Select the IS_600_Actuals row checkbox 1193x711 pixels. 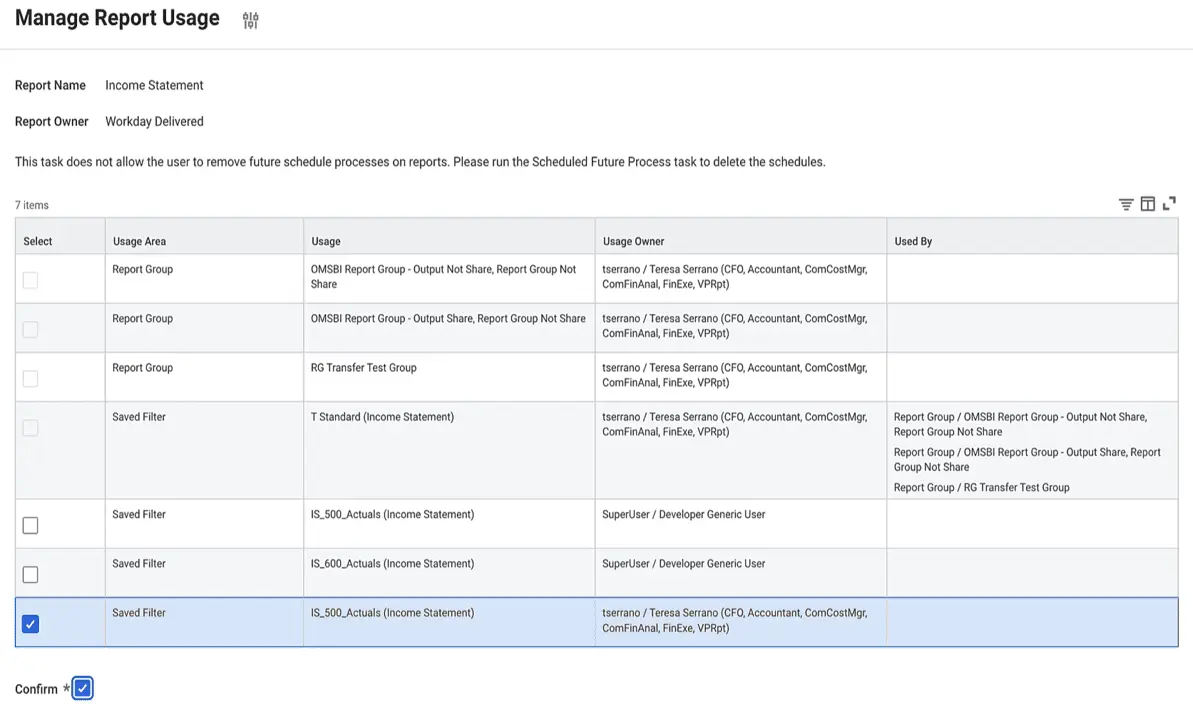[31, 575]
